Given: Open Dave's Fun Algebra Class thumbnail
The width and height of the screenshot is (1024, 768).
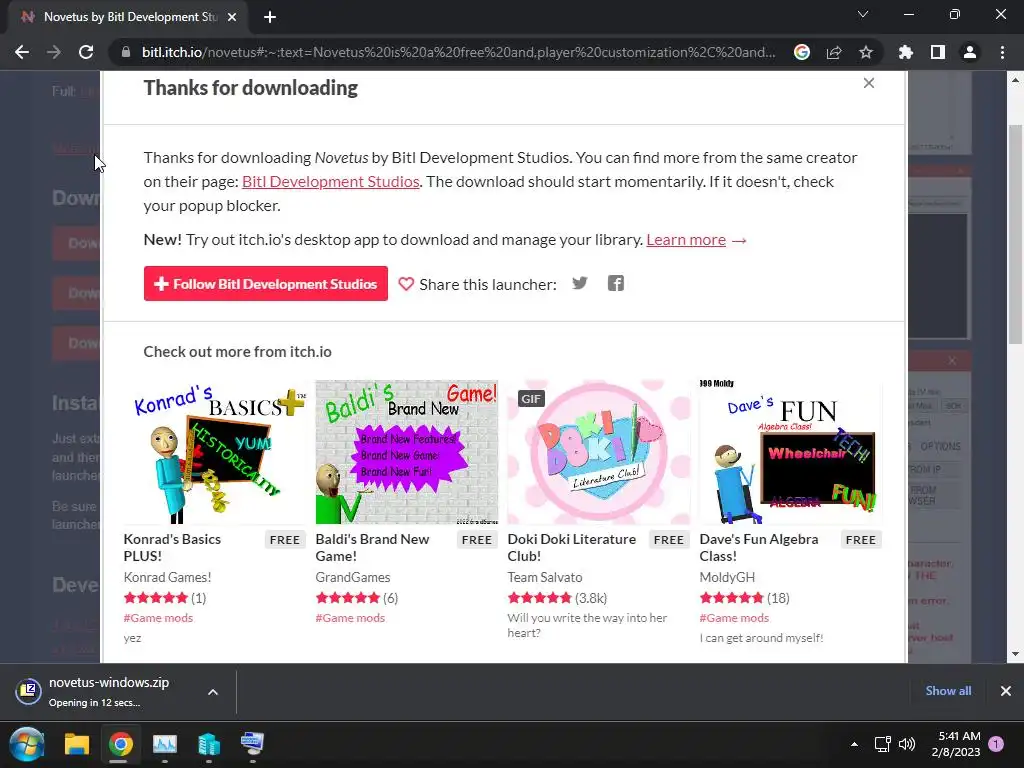Looking at the screenshot, I should tap(791, 452).
